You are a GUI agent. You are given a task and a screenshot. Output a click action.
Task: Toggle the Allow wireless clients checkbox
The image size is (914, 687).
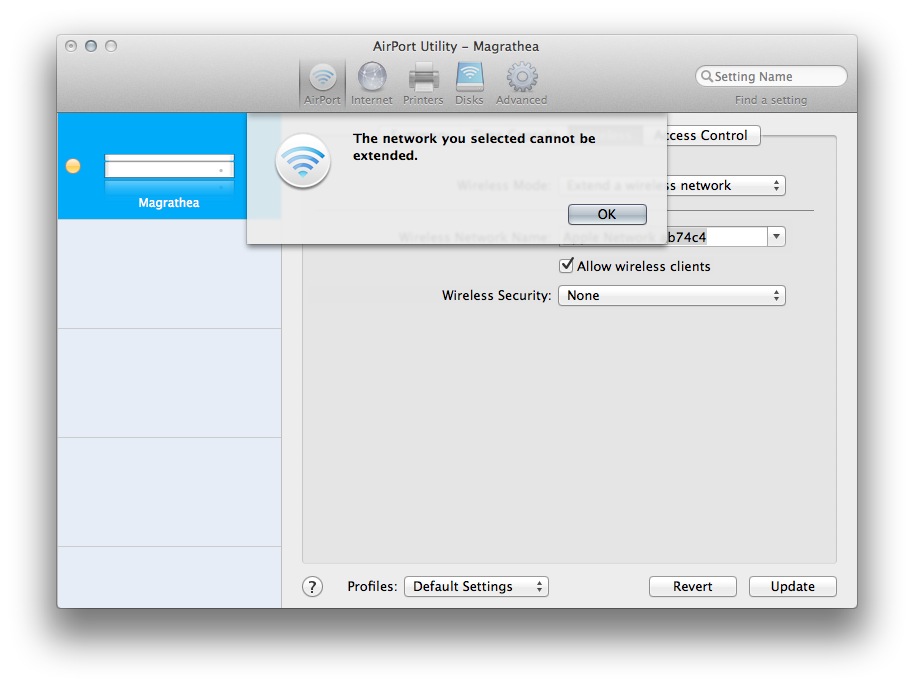[x=567, y=266]
